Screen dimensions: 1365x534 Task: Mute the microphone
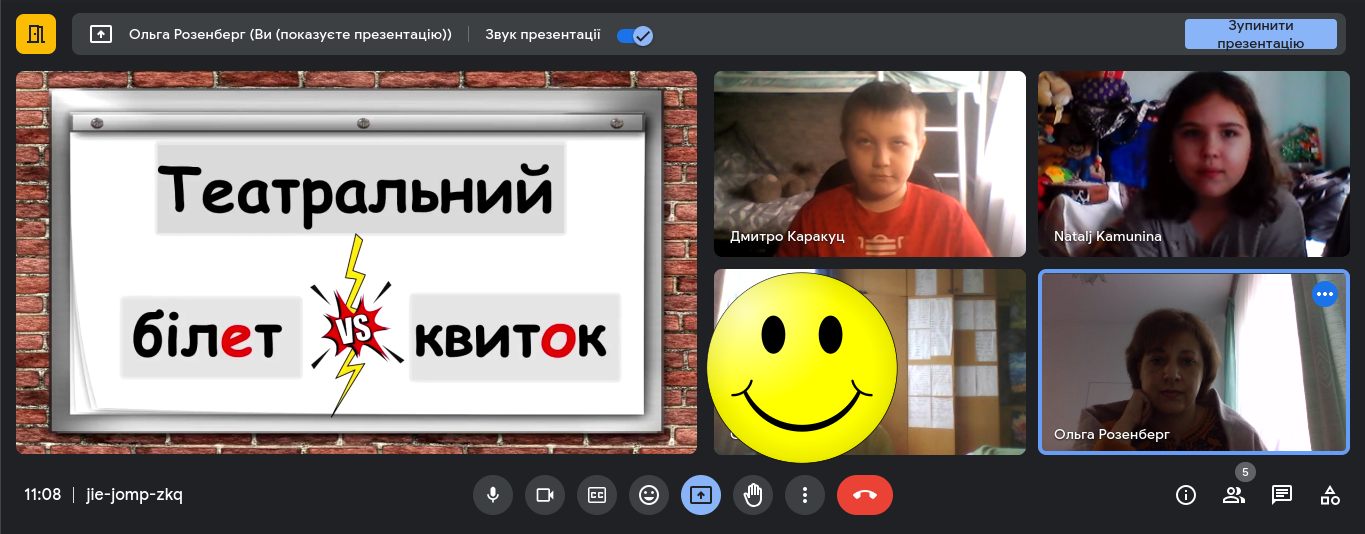coord(493,495)
